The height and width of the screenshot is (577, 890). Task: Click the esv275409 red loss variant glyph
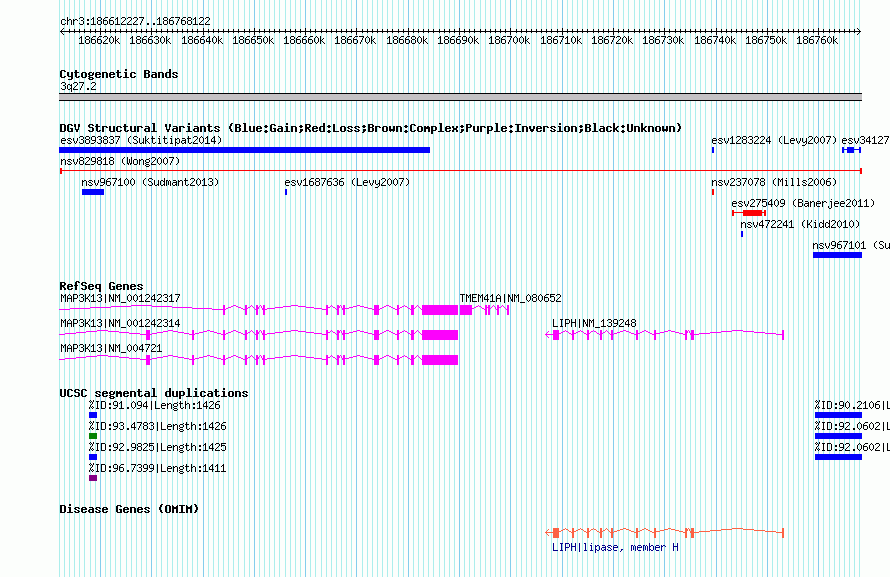pyautogui.click(x=749, y=213)
